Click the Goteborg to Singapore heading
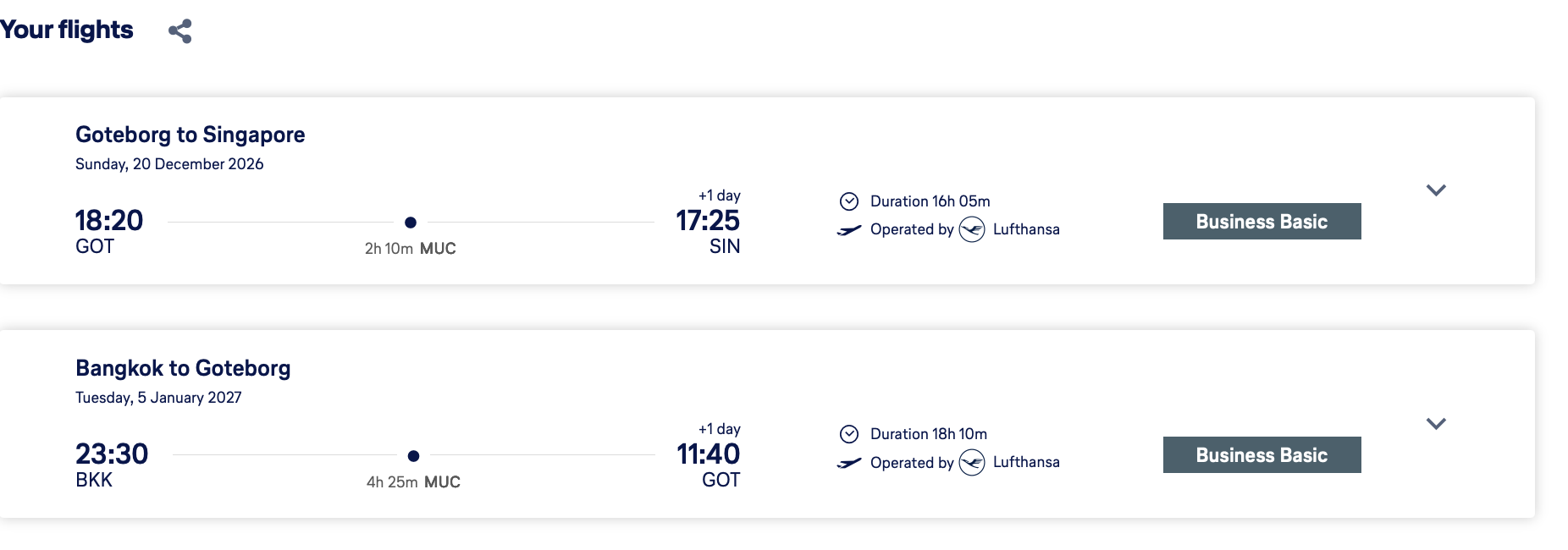The height and width of the screenshot is (550, 1568). click(x=190, y=135)
